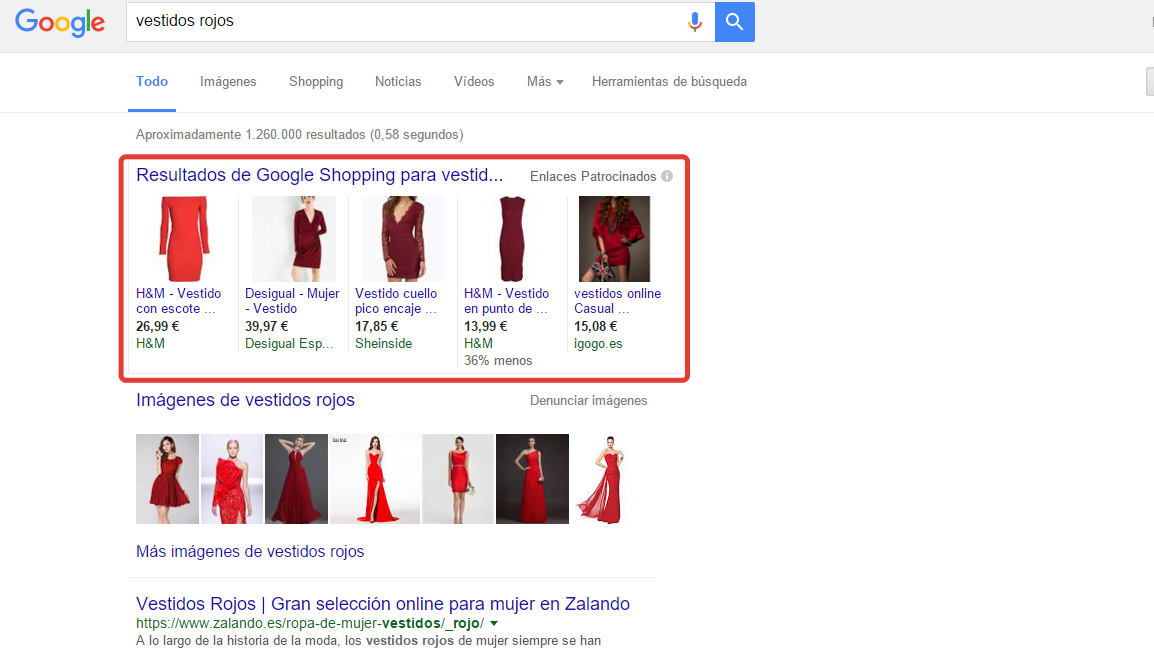Image resolution: width=1154 pixels, height=649 pixels.
Task: Open image of dress with large red rose
Action: (x=232, y=479)
